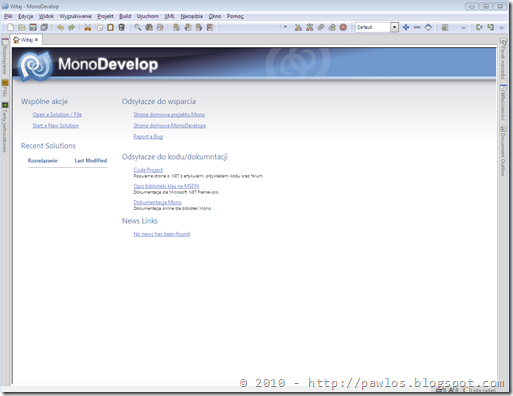Click the green Redo arrow icon

71,27
